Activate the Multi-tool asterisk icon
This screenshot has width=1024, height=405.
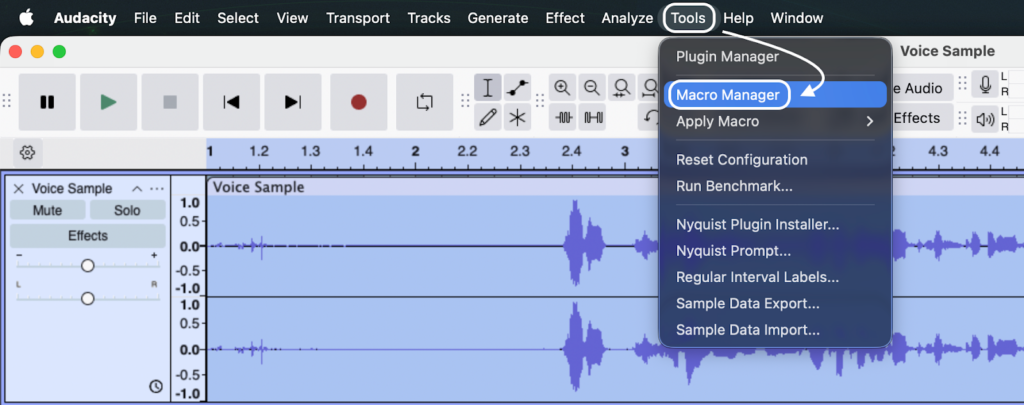pos(517,118)
